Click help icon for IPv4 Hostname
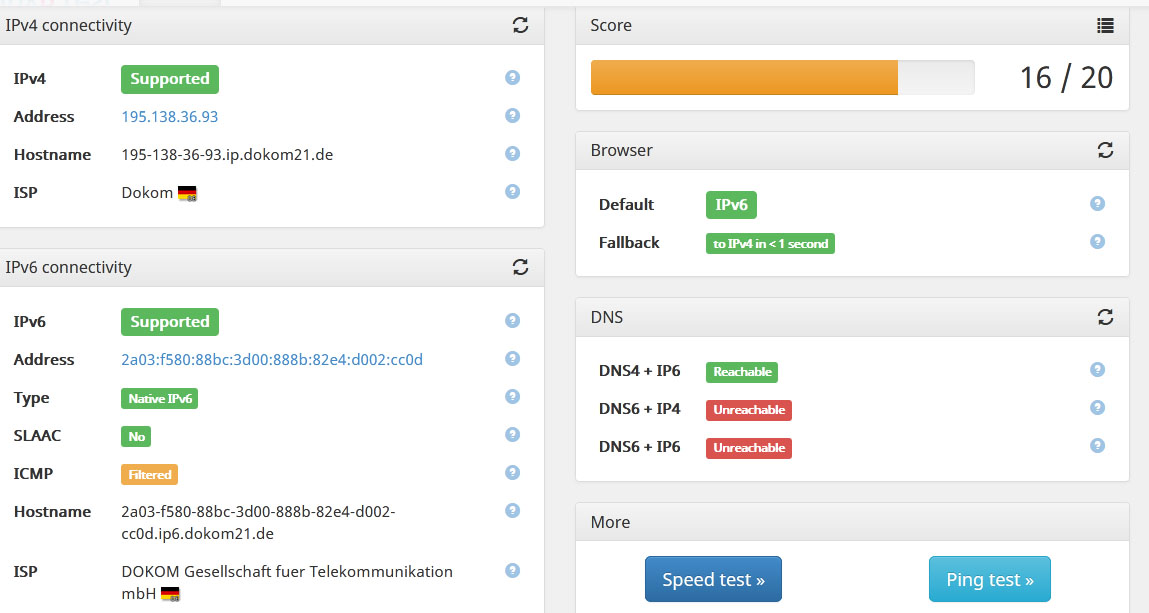Image resolution: width=1149 pixels, height=613 pixels. coord(513,154)
